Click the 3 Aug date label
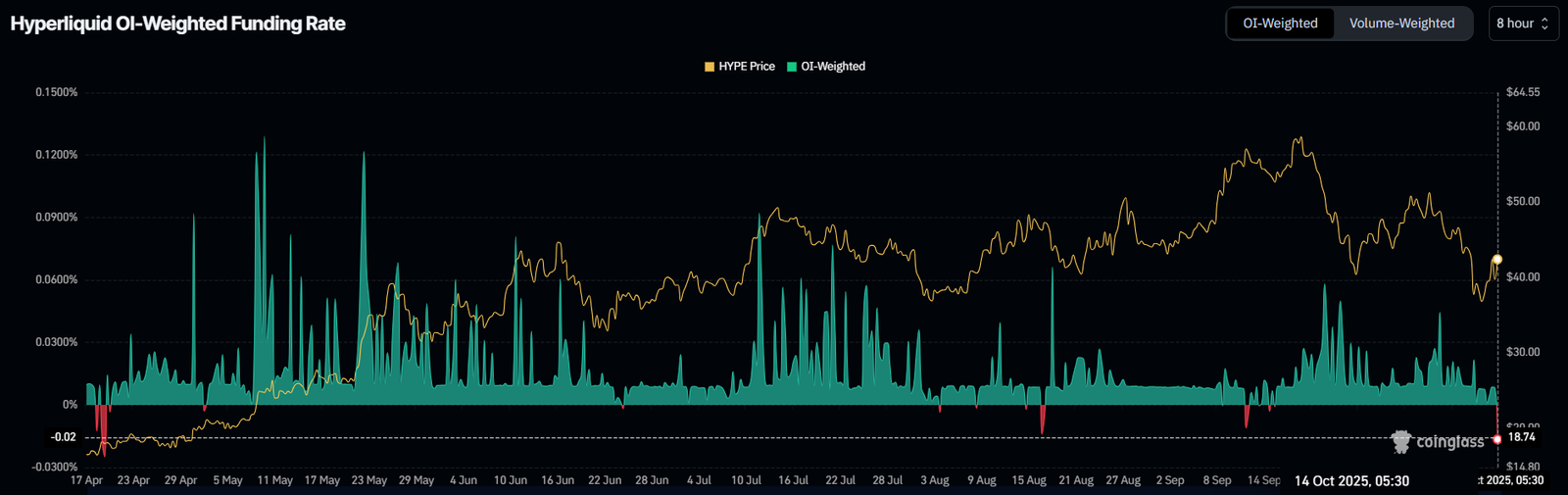This screenshot has height=495, width=1568. pos(935,480)
